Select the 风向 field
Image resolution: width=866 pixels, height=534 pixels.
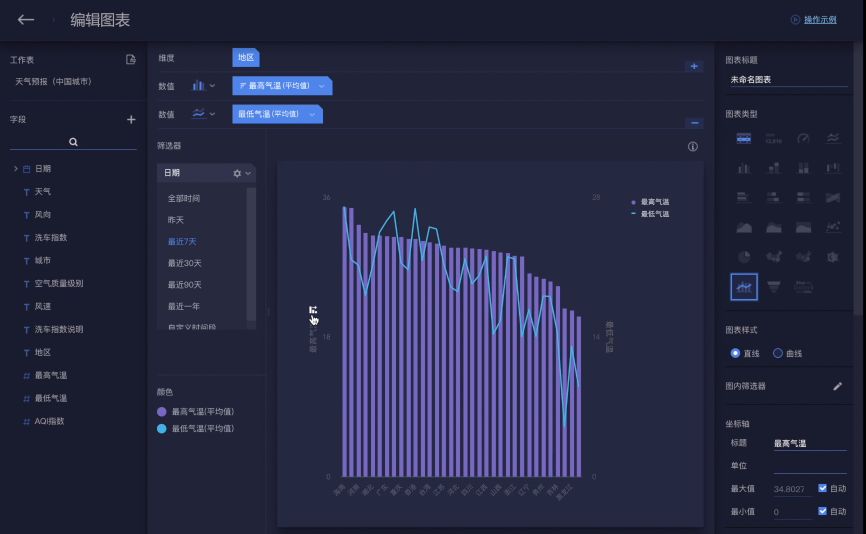[43, 214]
